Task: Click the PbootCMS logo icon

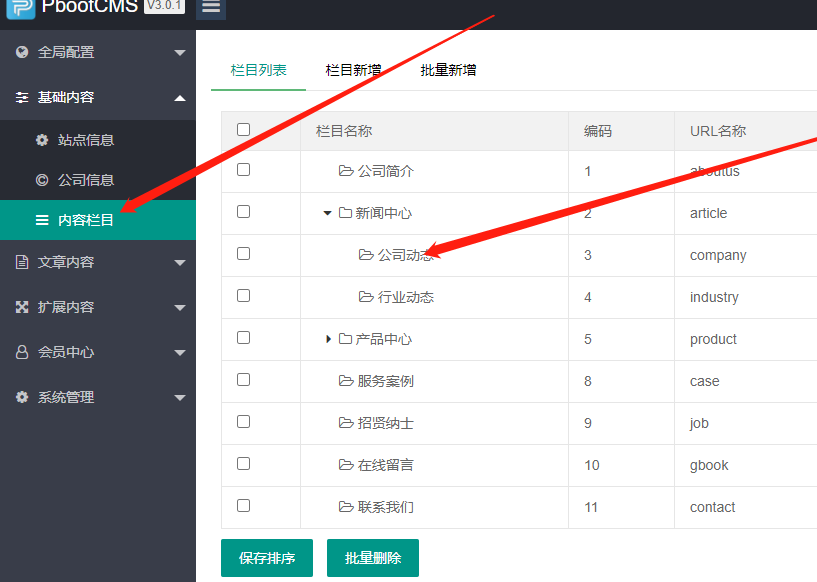Action: [20, 6]
